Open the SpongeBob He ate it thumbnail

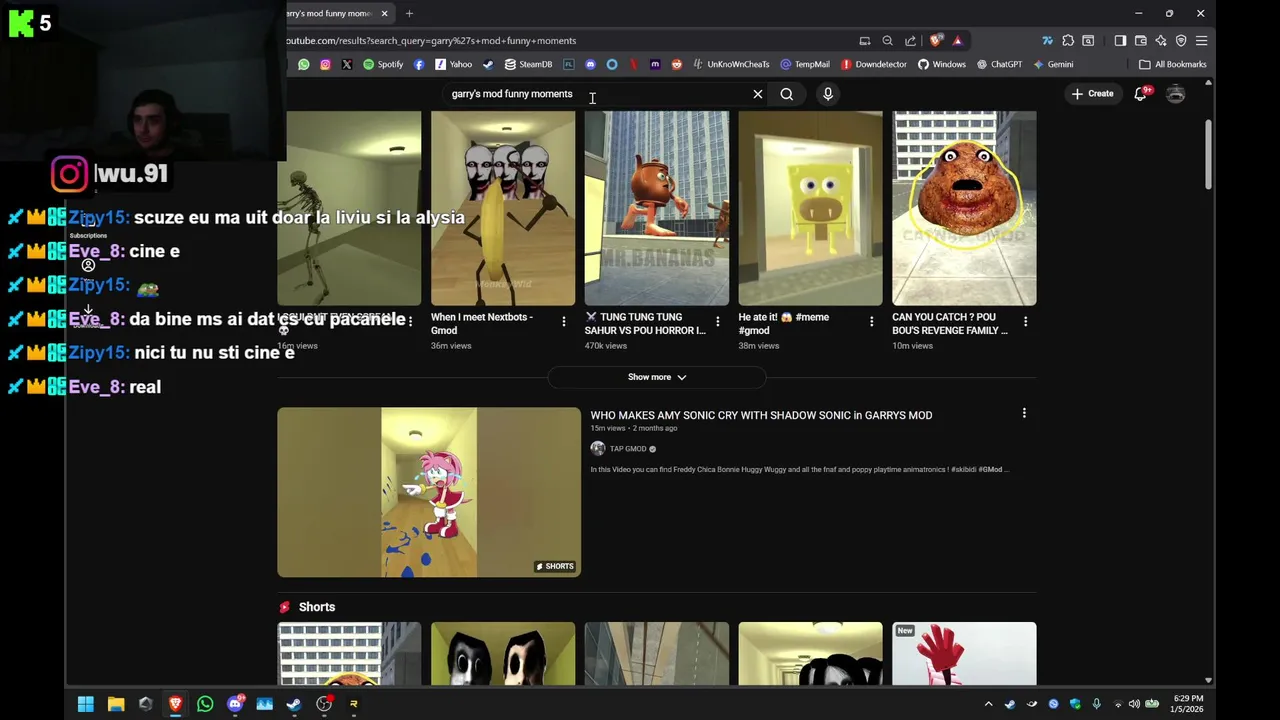coord(810,208)
